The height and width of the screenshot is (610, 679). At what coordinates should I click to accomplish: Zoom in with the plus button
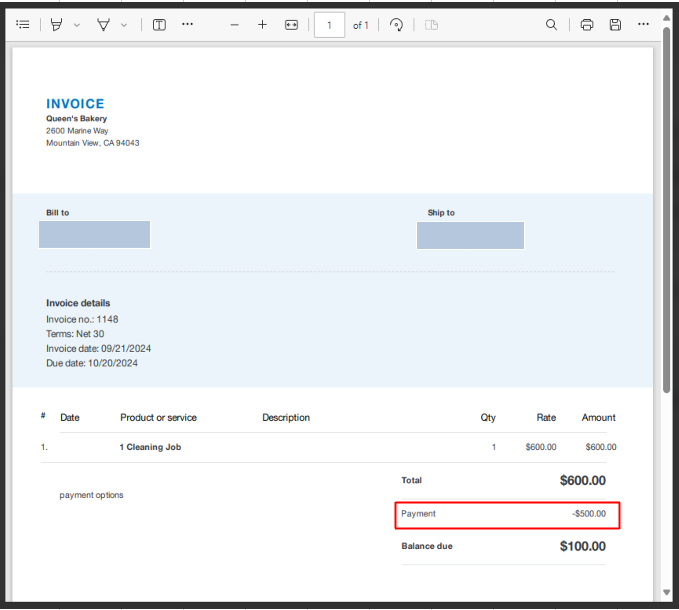(x=262, y=25)
